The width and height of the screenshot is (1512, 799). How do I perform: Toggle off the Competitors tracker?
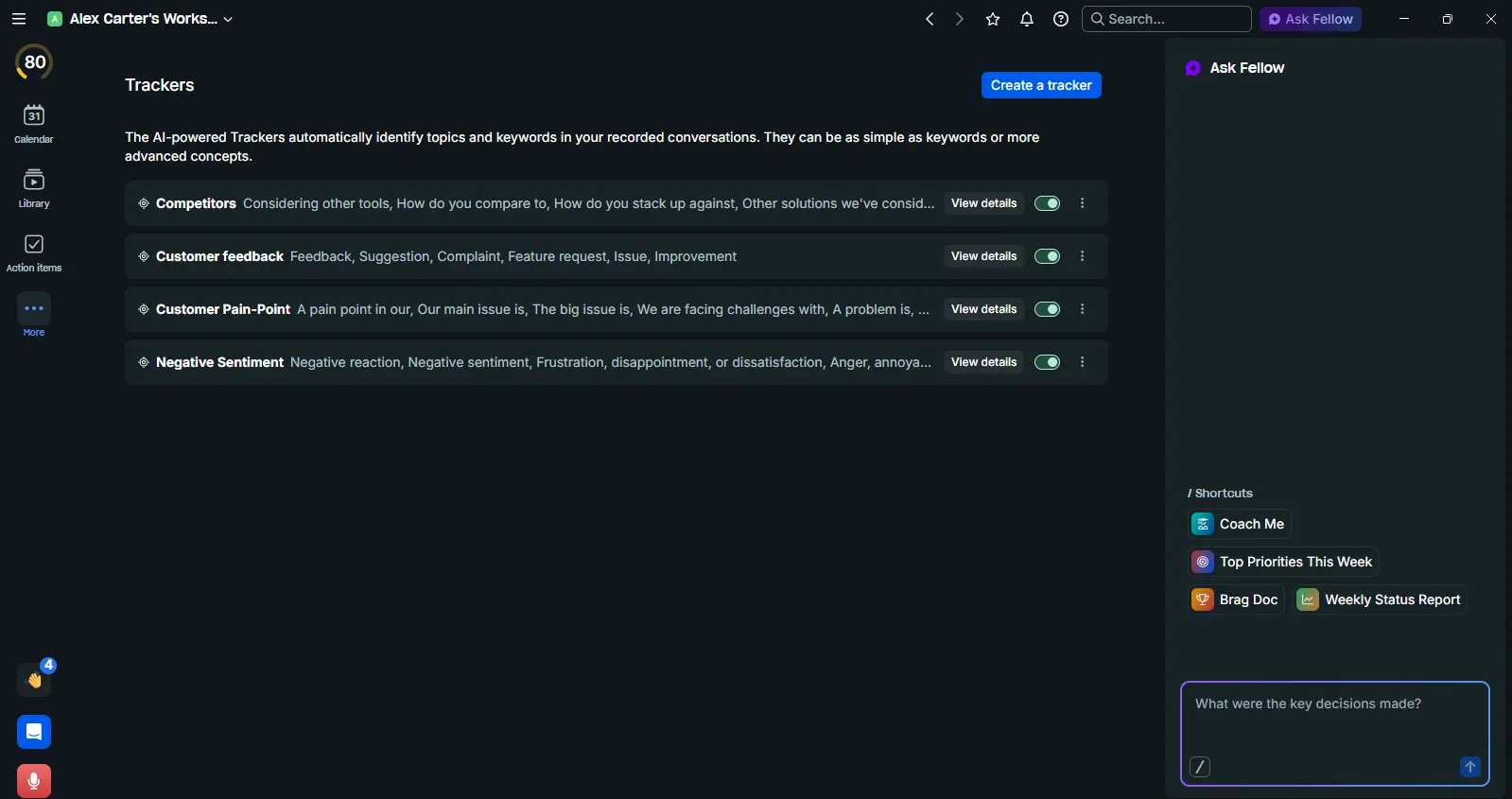(1047, 203)
